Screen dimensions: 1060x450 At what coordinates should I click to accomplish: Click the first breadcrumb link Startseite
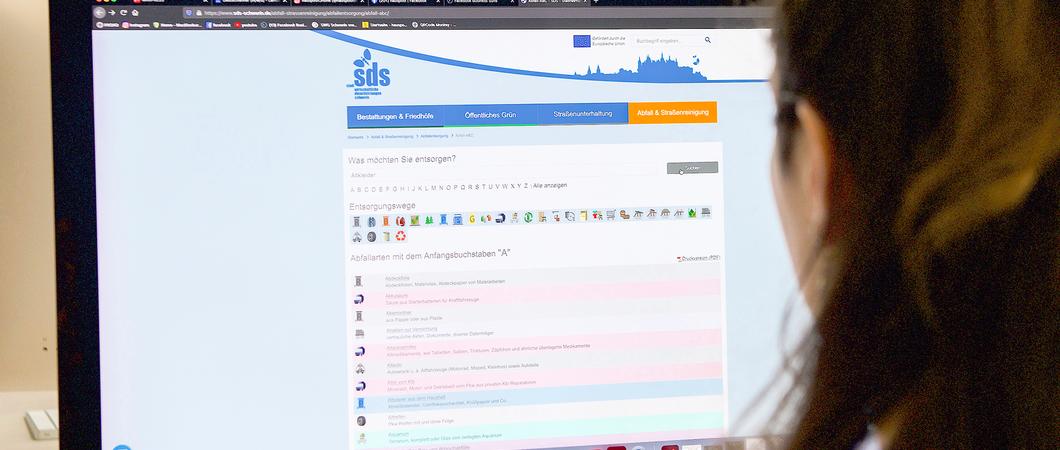(356, 137)
